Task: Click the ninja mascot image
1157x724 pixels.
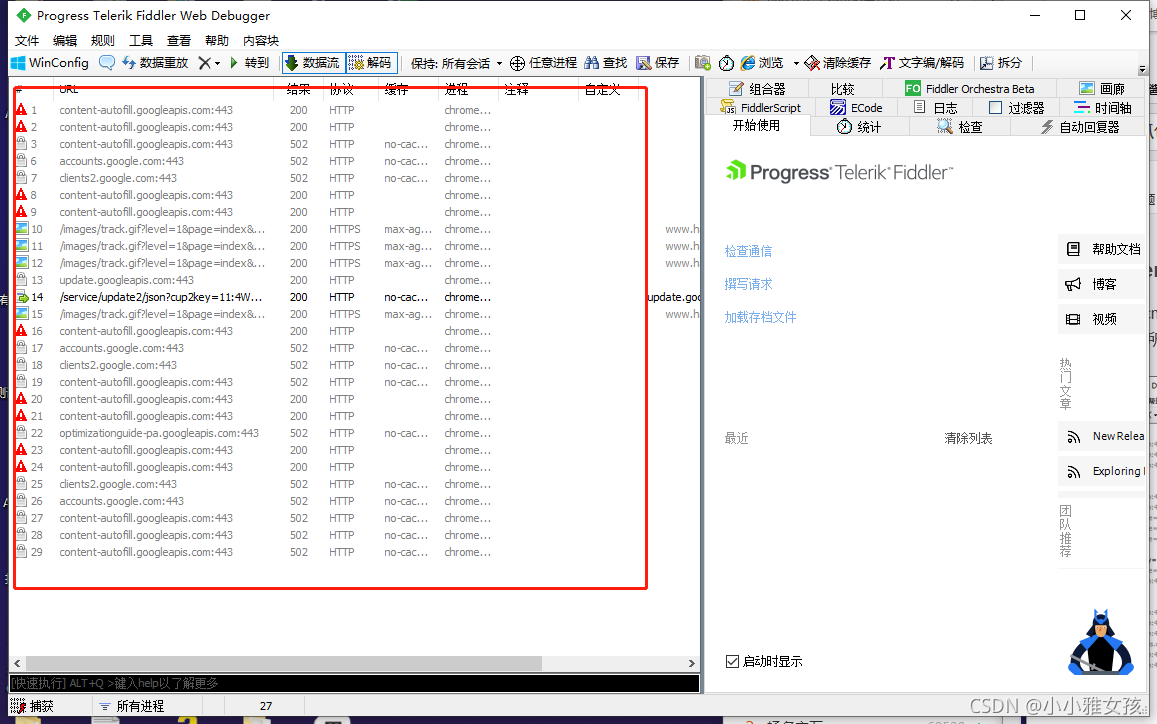Action: click(x=1101, y=641)
